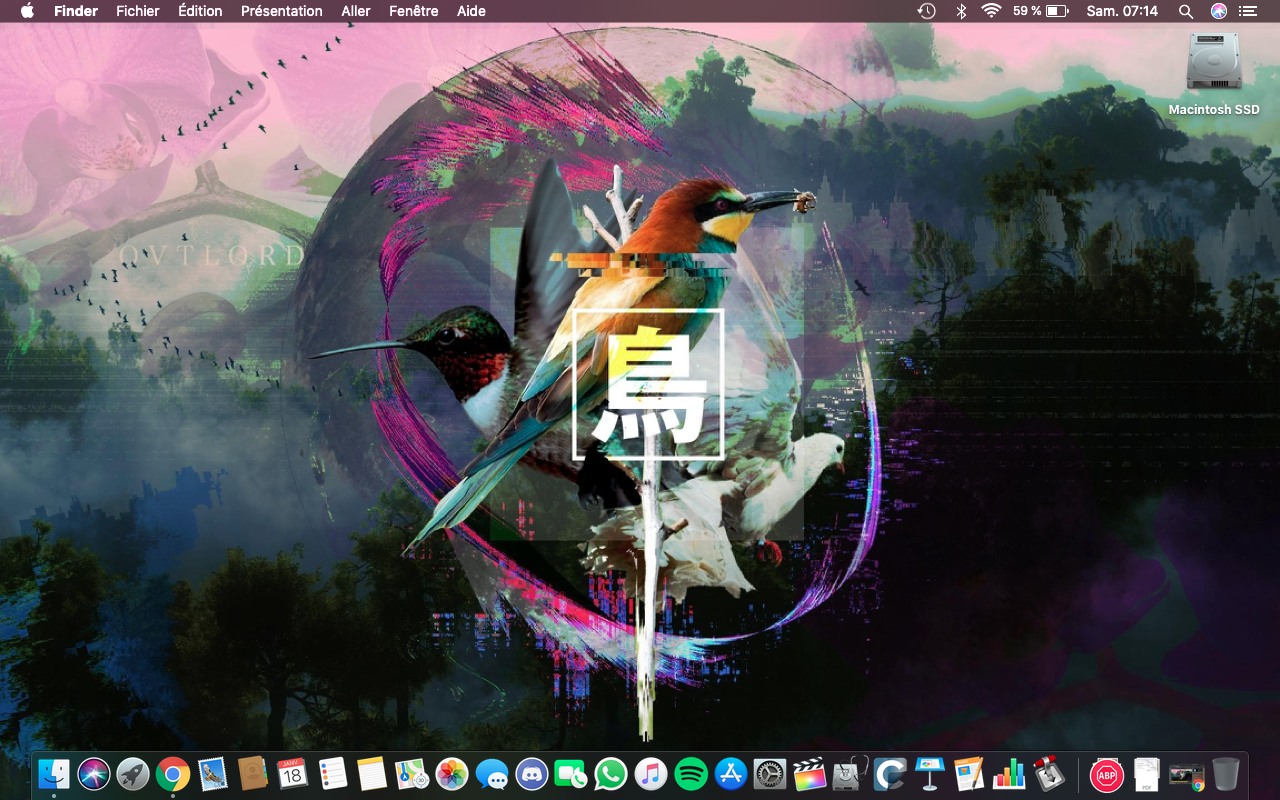Viewport: 1280px width, 800px height.
Task: Open Calendar showing 18
Action: click(x=292, y=773)
